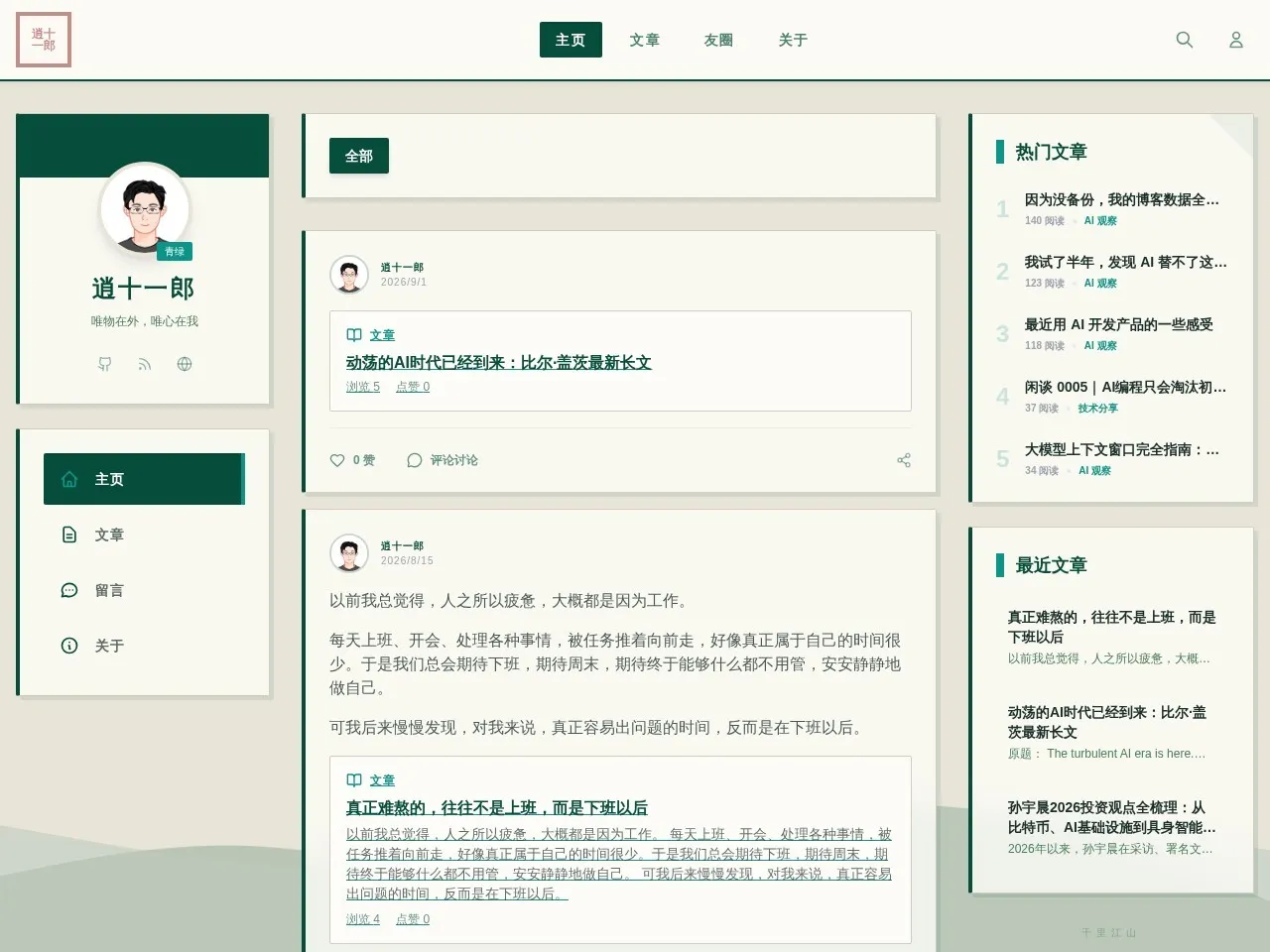Switch to 友圈 top navigation tab
Screen dimensions: 1270x952
click(719, 40)
